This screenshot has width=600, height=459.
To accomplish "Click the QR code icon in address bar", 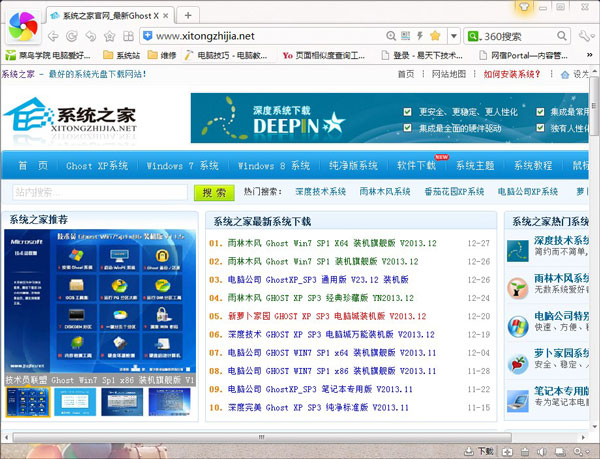I will pyautogui.click(x=405, y=36).
